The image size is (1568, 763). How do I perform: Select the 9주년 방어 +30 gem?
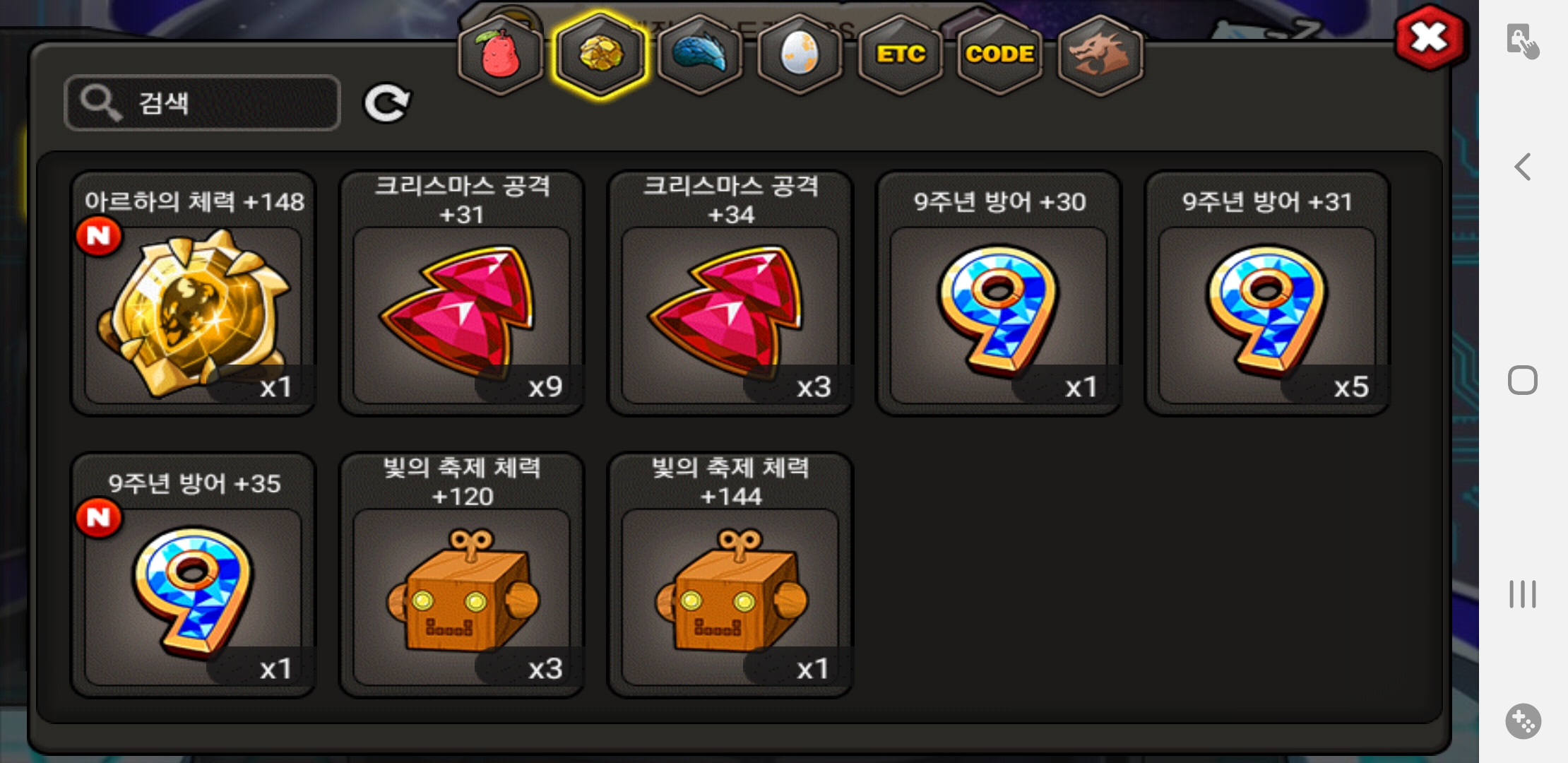click(999, 293)
